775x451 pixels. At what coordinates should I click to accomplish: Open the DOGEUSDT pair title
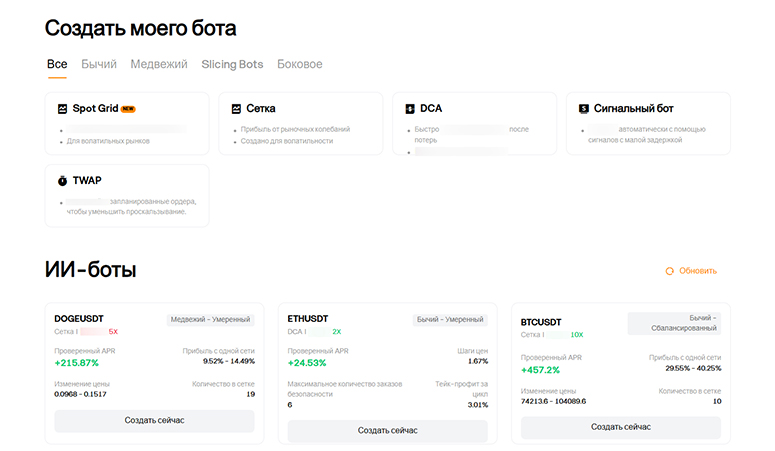(x=80, y=318)
